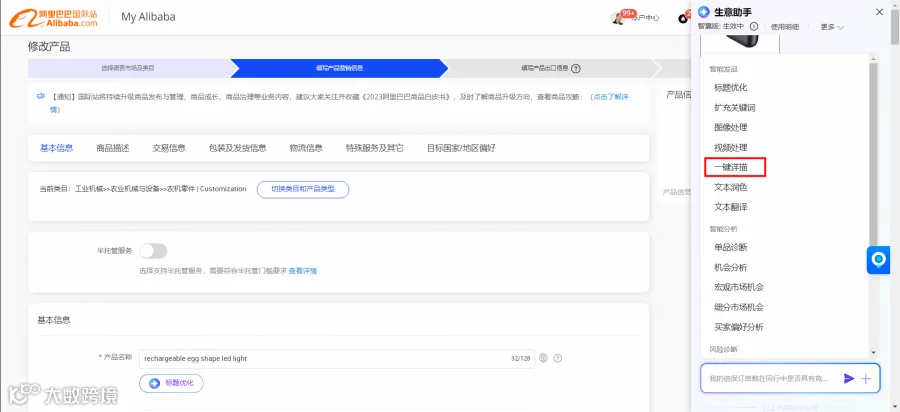The width and height of the screenshot is (900, 412).
Task: Click the 标题优化 button below product name
Action: coord(171,383)
